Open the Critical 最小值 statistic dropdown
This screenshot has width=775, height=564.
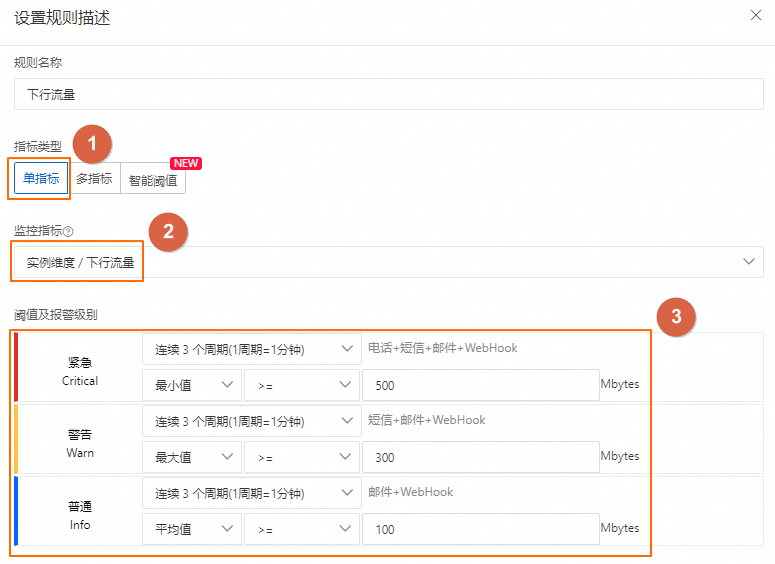(x=192, y=385)
